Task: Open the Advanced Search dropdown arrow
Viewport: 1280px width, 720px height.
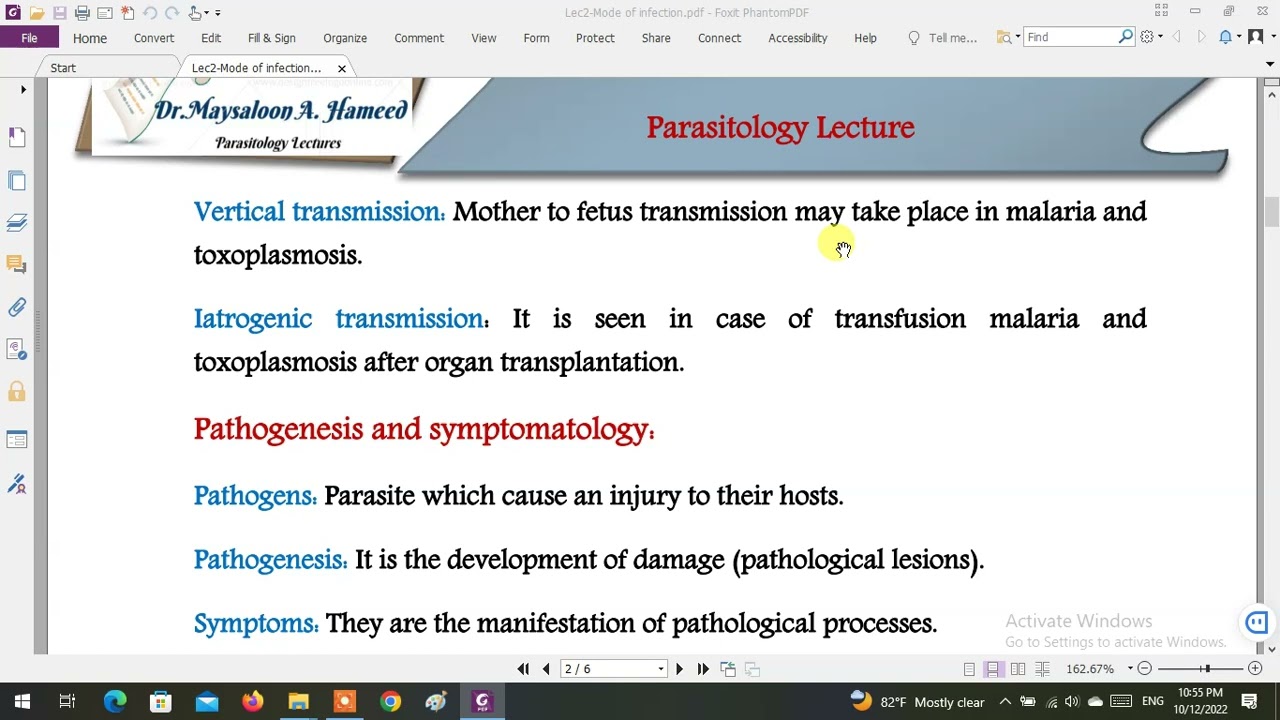Action: 1017,37
